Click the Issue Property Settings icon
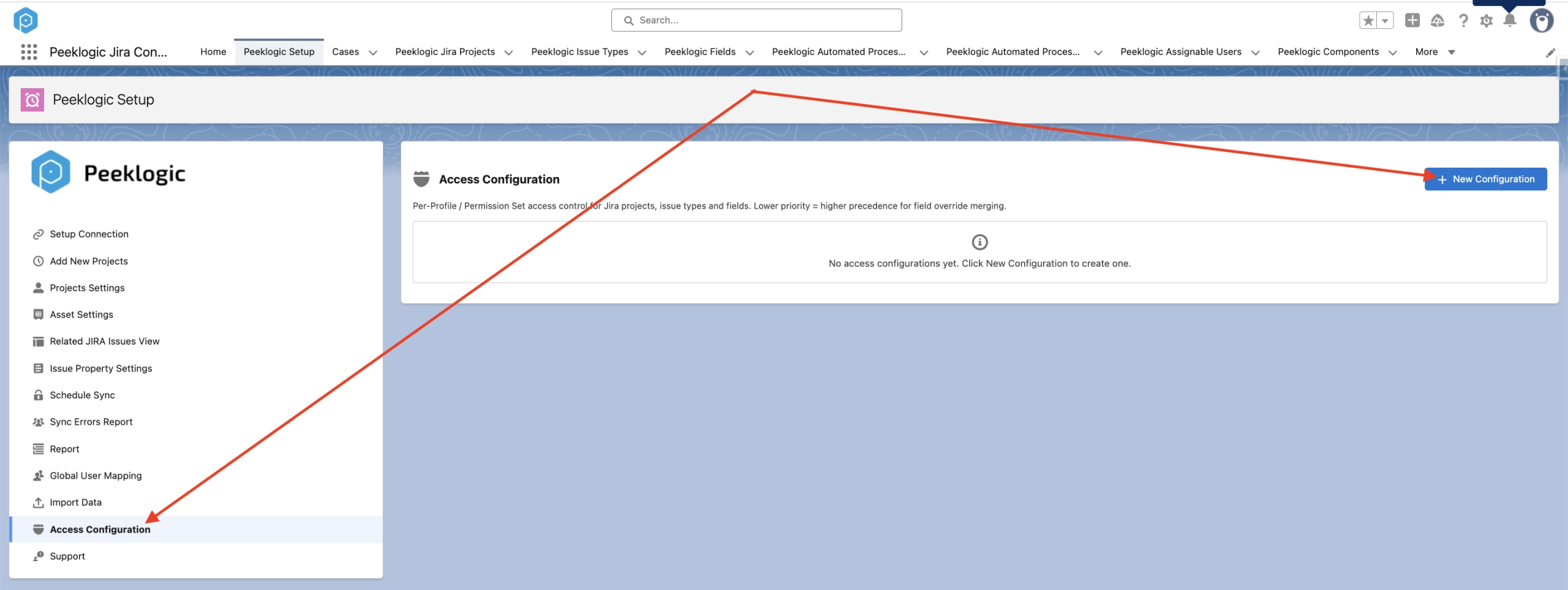 click(38, 368)
